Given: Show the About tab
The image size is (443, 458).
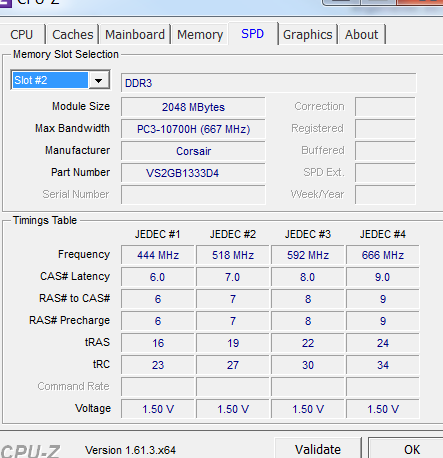Looking at the screenshot, I should tap(362, 35).
